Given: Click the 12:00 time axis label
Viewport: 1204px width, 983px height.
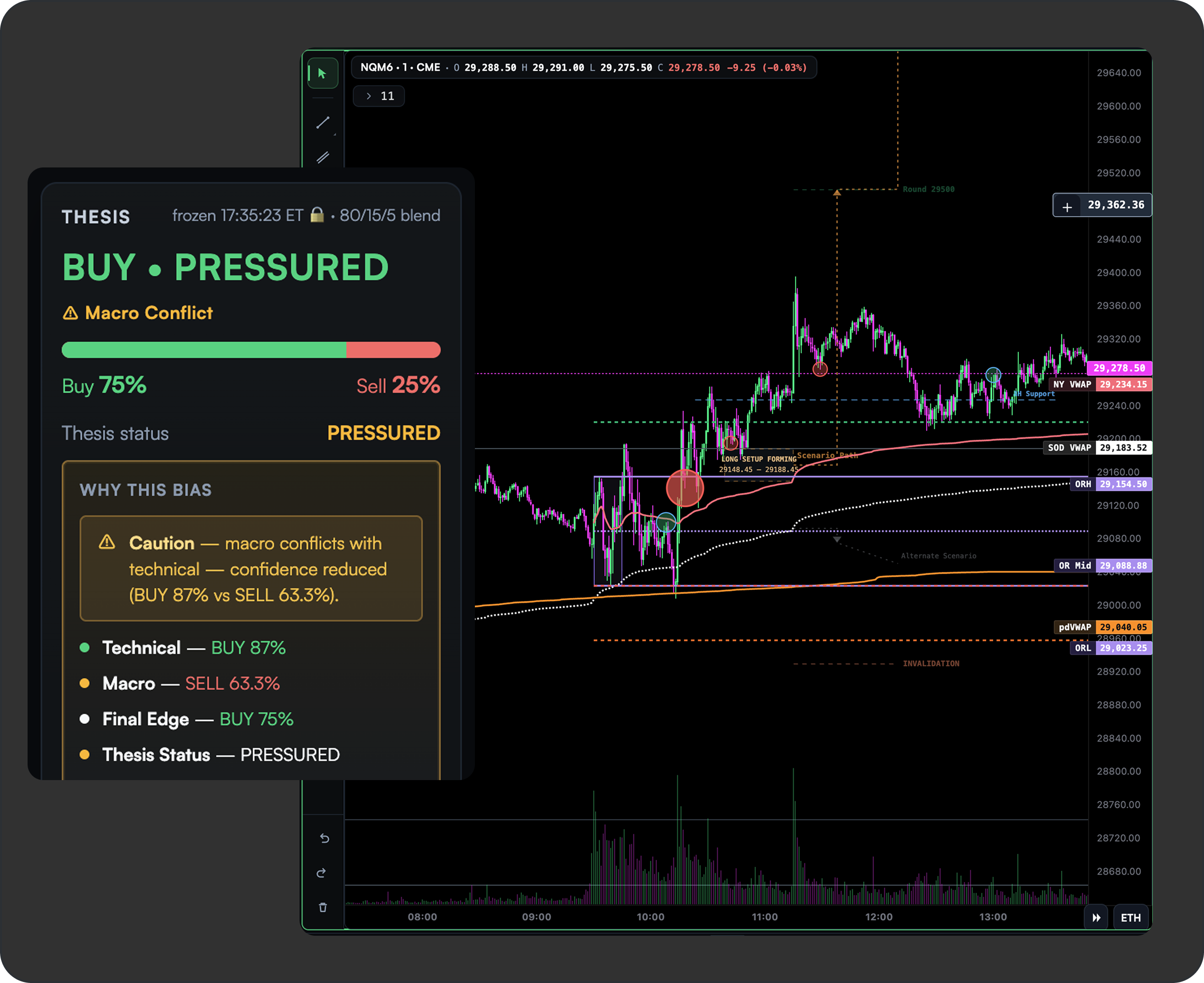Looking at the screenshot, I should [x=878, y=917].
